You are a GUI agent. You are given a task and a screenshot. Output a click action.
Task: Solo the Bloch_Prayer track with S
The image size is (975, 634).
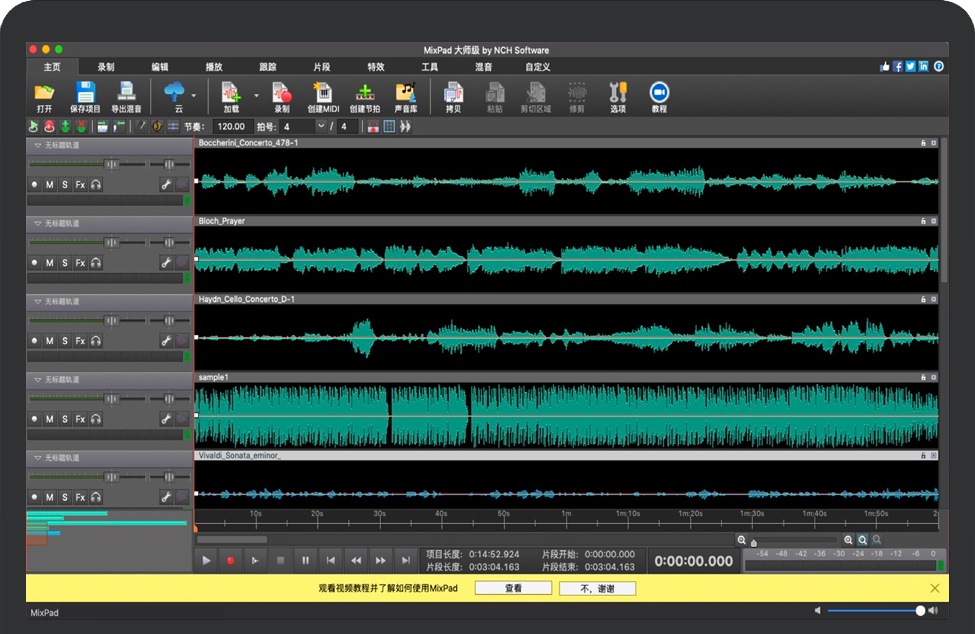pyautogui.click(x=65, y=263)
